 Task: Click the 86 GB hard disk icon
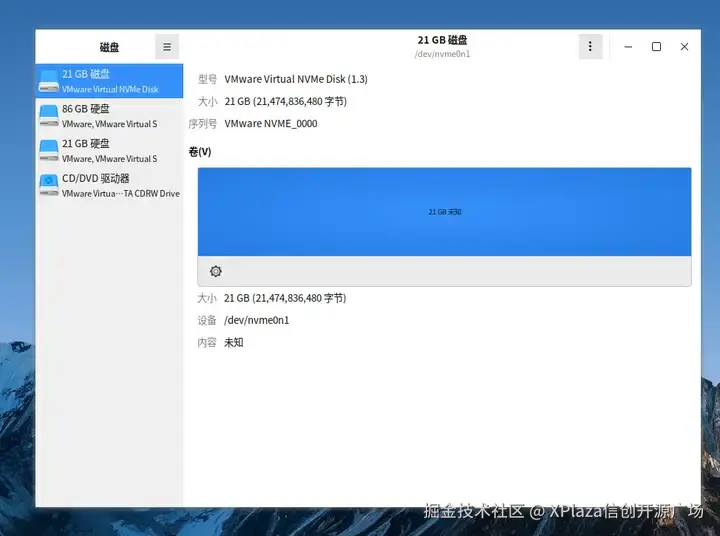point(48,116)
